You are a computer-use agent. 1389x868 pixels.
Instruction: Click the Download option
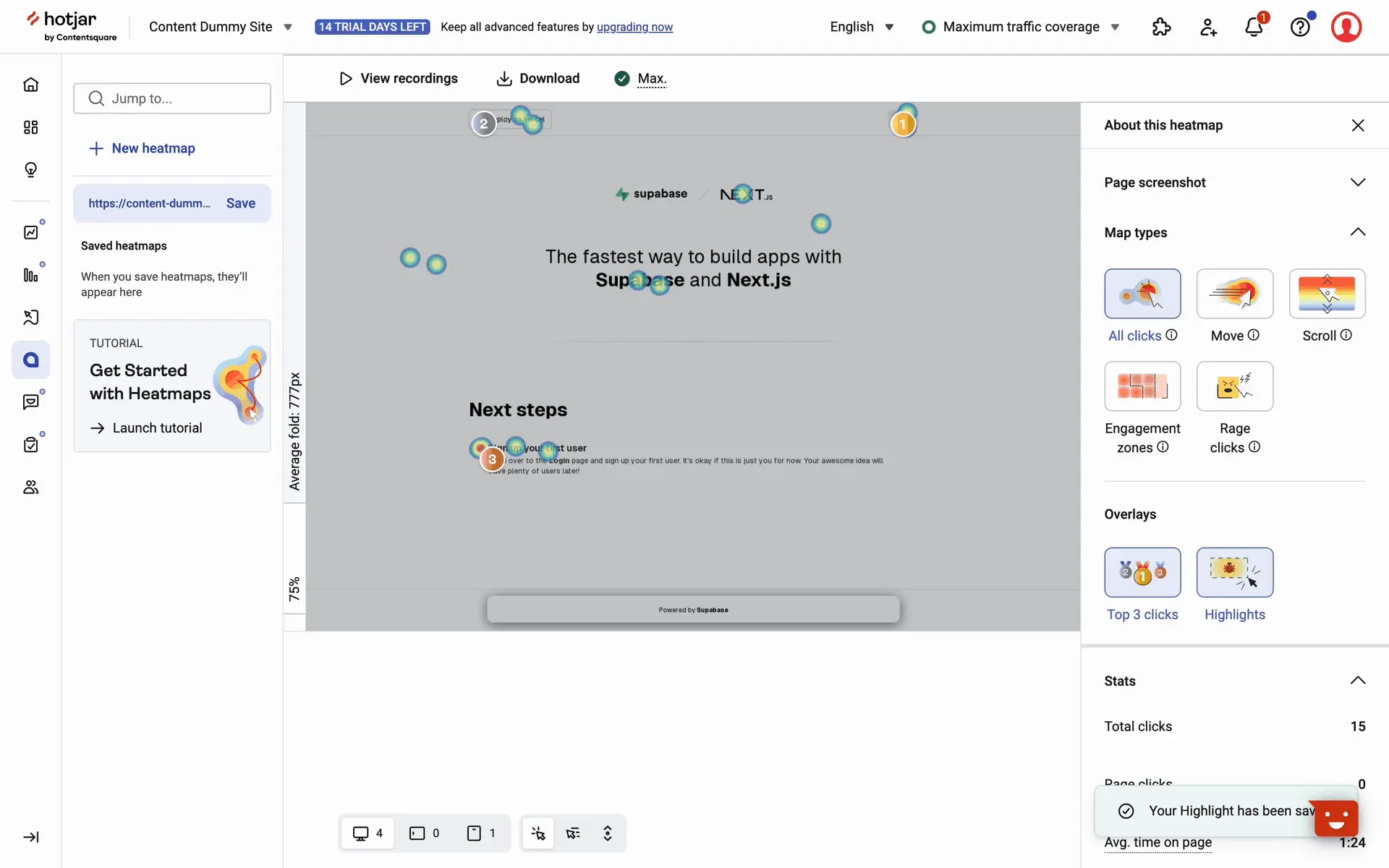pyautogui.click(x=538, y=78)
